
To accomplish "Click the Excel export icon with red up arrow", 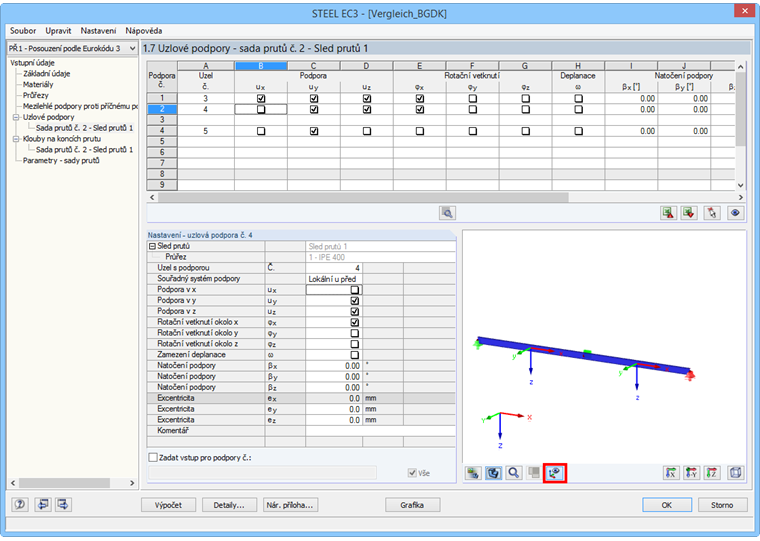I will click(668, 213).
